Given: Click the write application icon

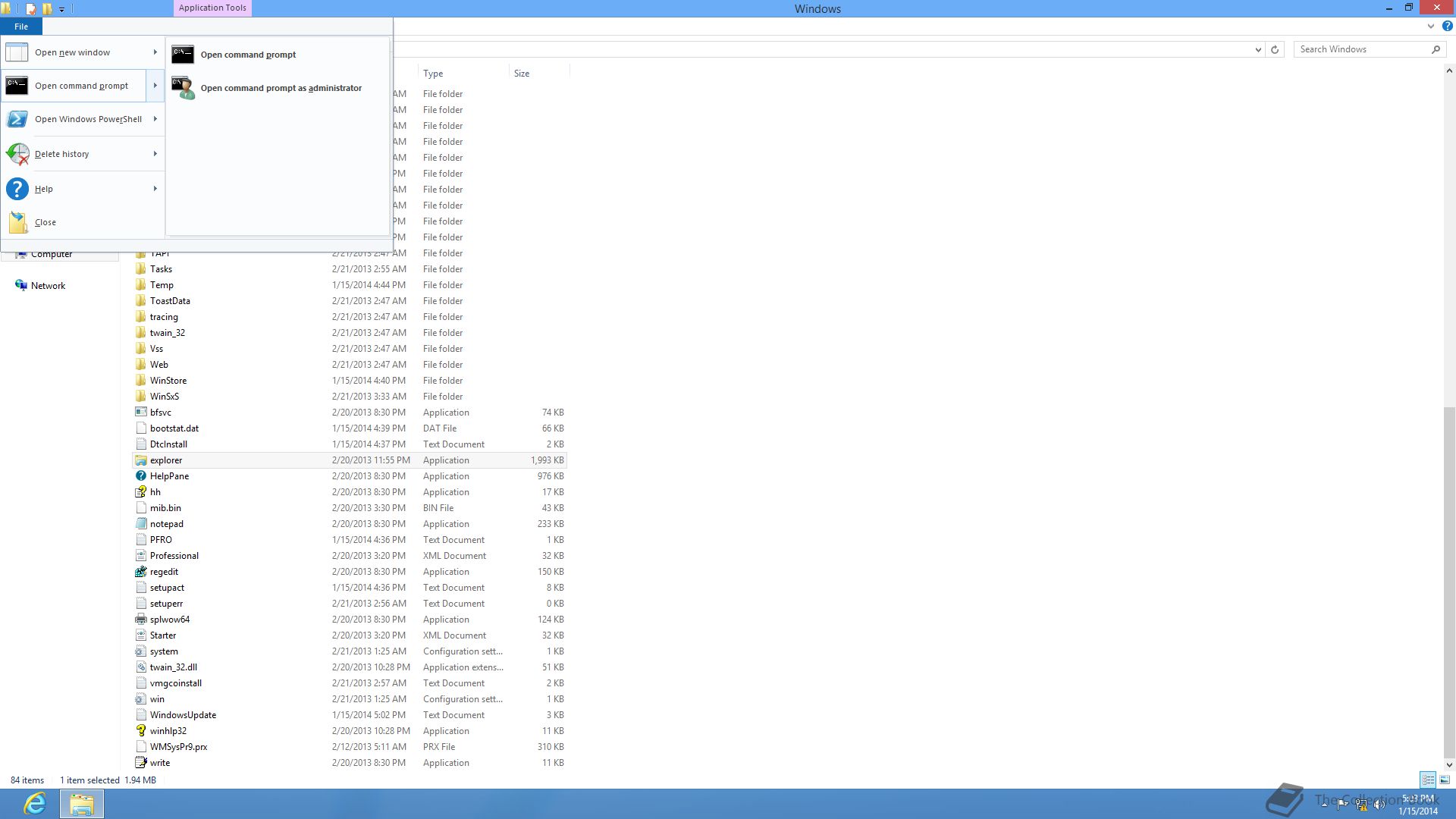Looking at the screenshot, I should pyautogui.click(x=141, y=763).
